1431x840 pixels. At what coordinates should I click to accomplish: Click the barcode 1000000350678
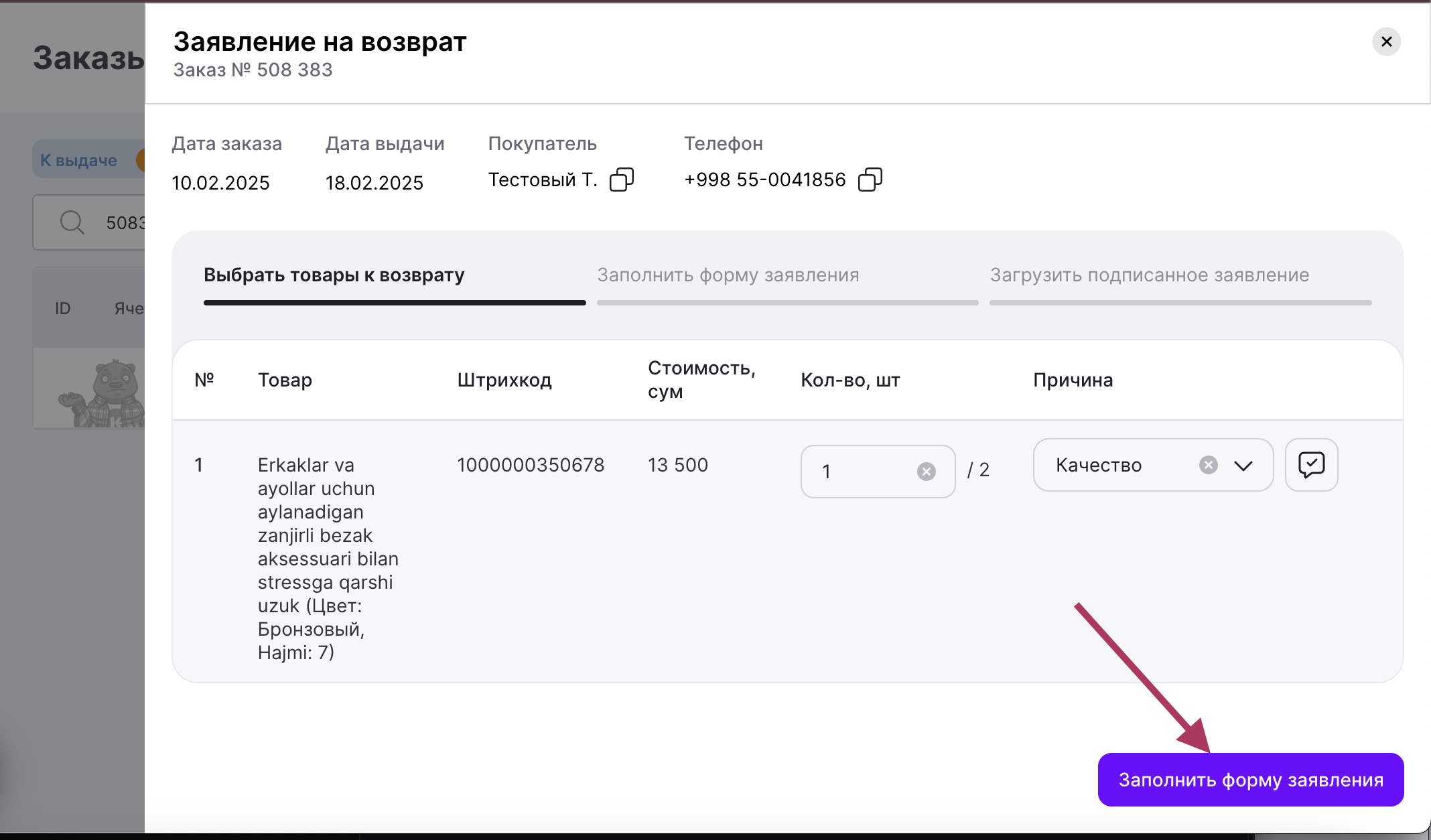coord(531,465)
